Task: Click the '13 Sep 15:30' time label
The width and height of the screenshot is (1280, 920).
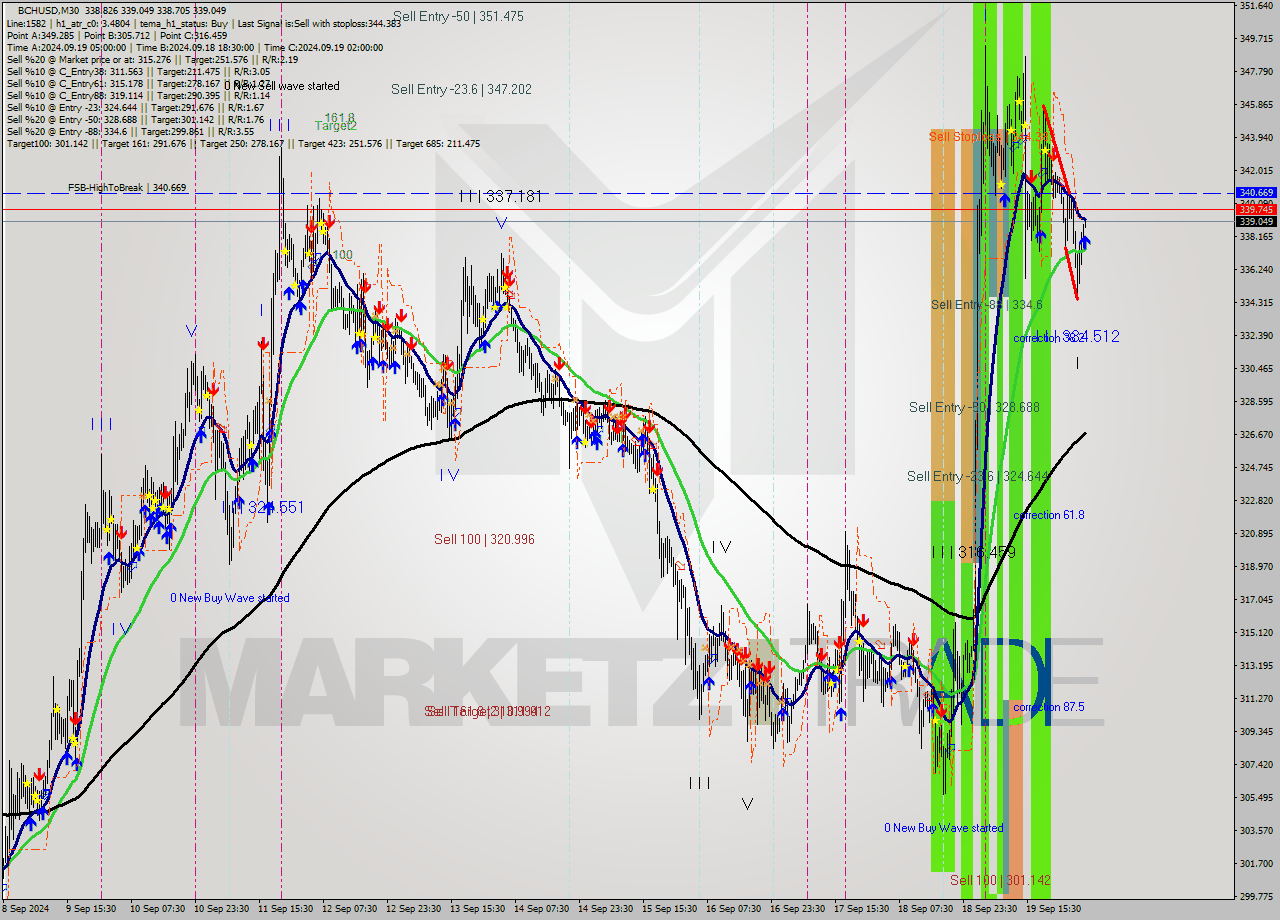Action: [477, 909]
